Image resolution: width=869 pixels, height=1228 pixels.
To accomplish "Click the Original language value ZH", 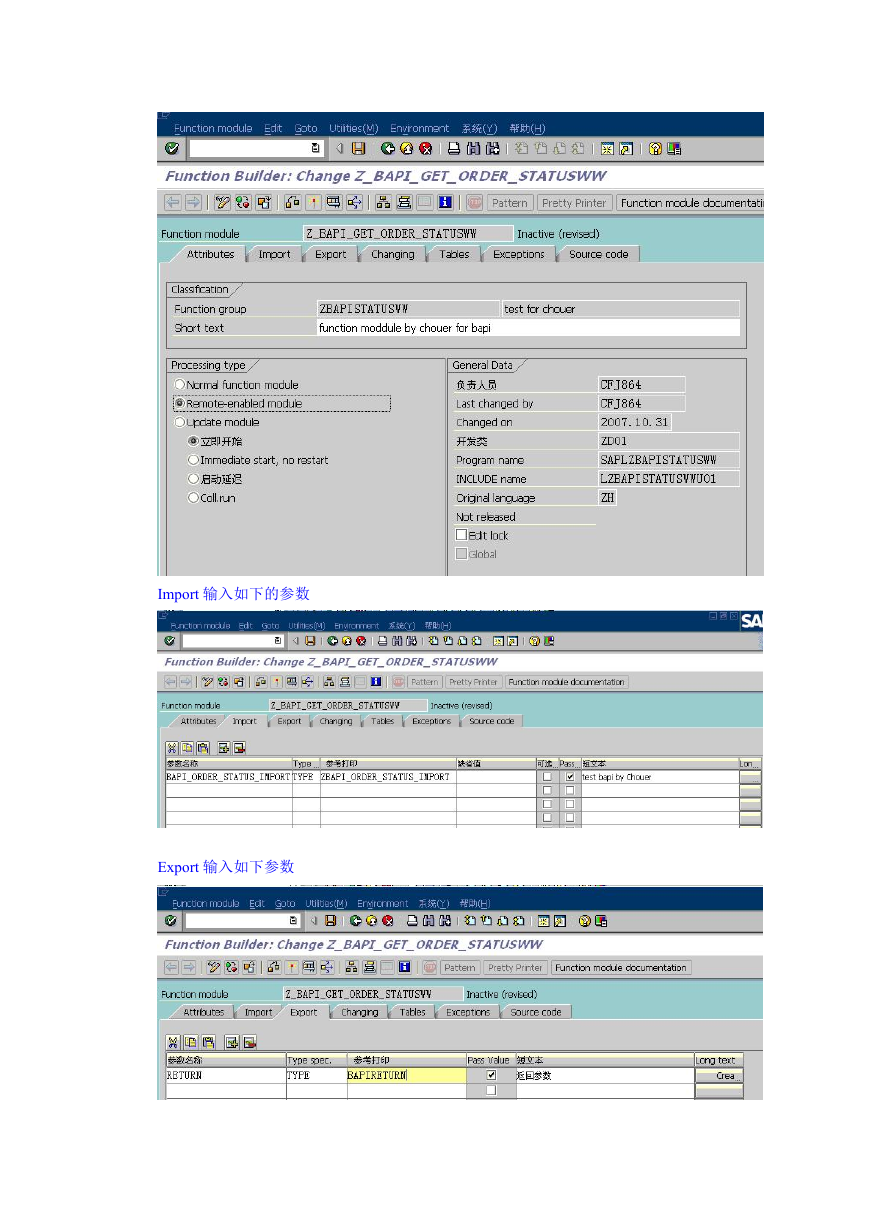I will (607, 498).
